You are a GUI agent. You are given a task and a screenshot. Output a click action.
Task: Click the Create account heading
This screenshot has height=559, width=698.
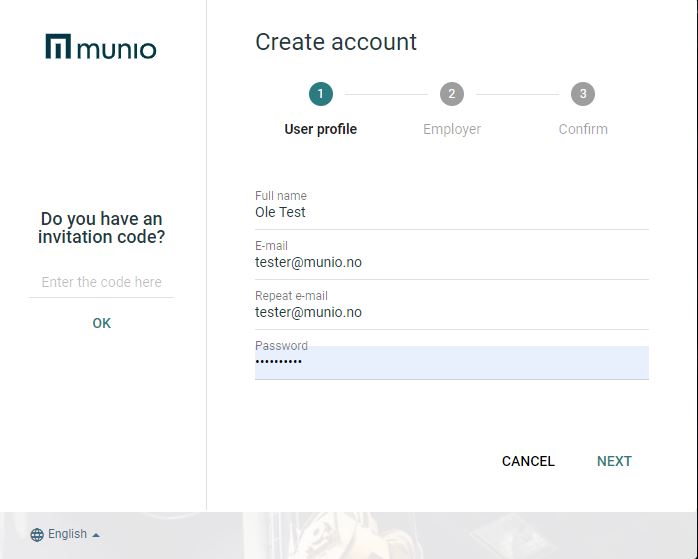coord(336,42)
